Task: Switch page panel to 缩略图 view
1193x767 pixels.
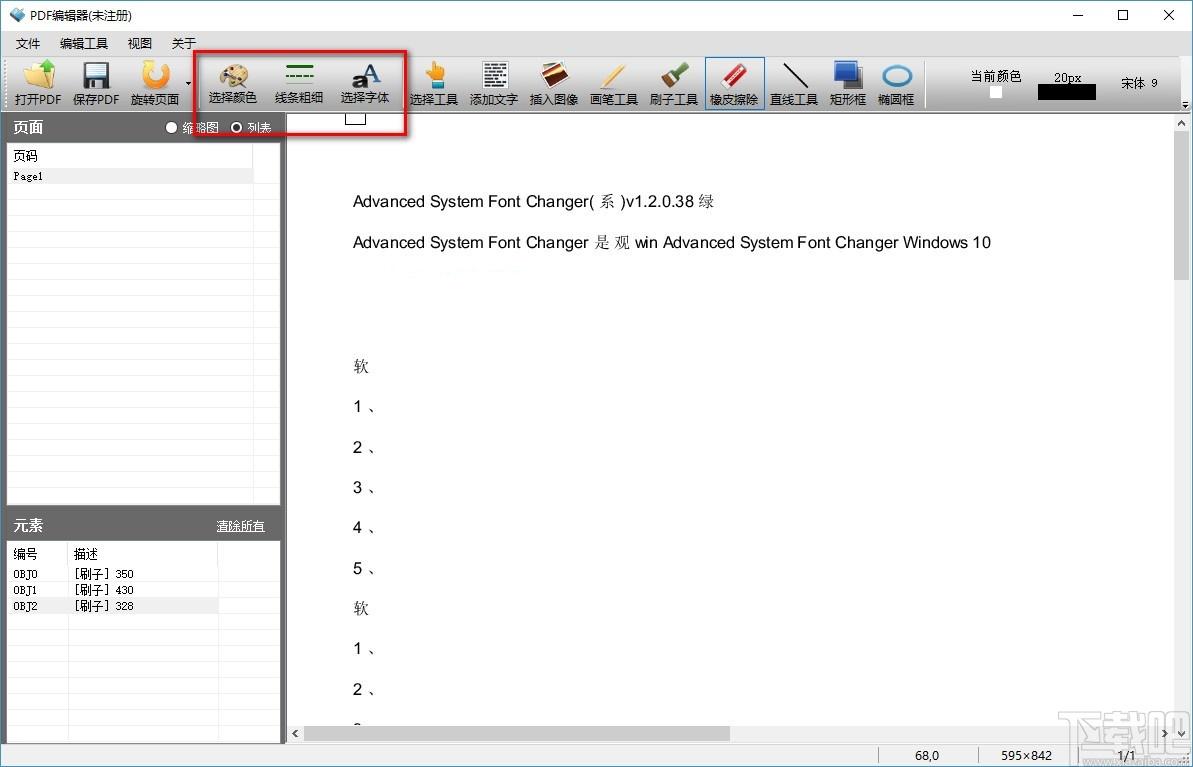Action: pyautogui.click(x=192, y=128)
